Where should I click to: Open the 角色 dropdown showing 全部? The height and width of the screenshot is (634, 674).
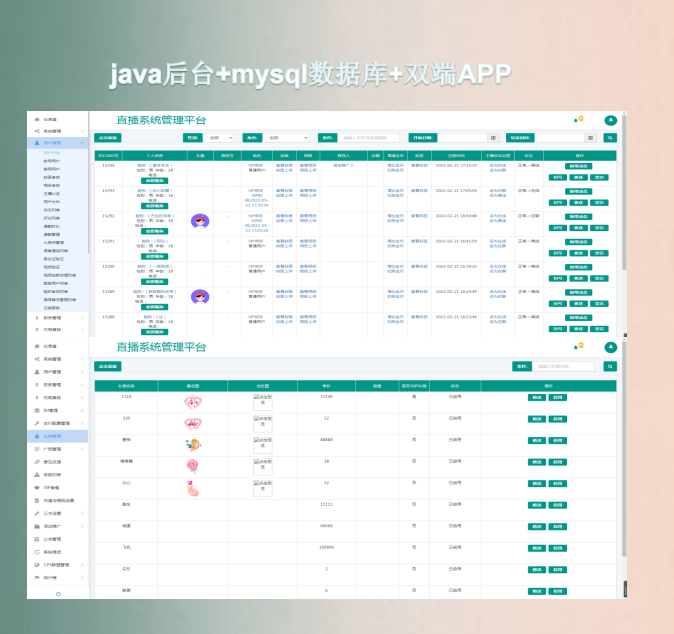click(x=286, y=138)
